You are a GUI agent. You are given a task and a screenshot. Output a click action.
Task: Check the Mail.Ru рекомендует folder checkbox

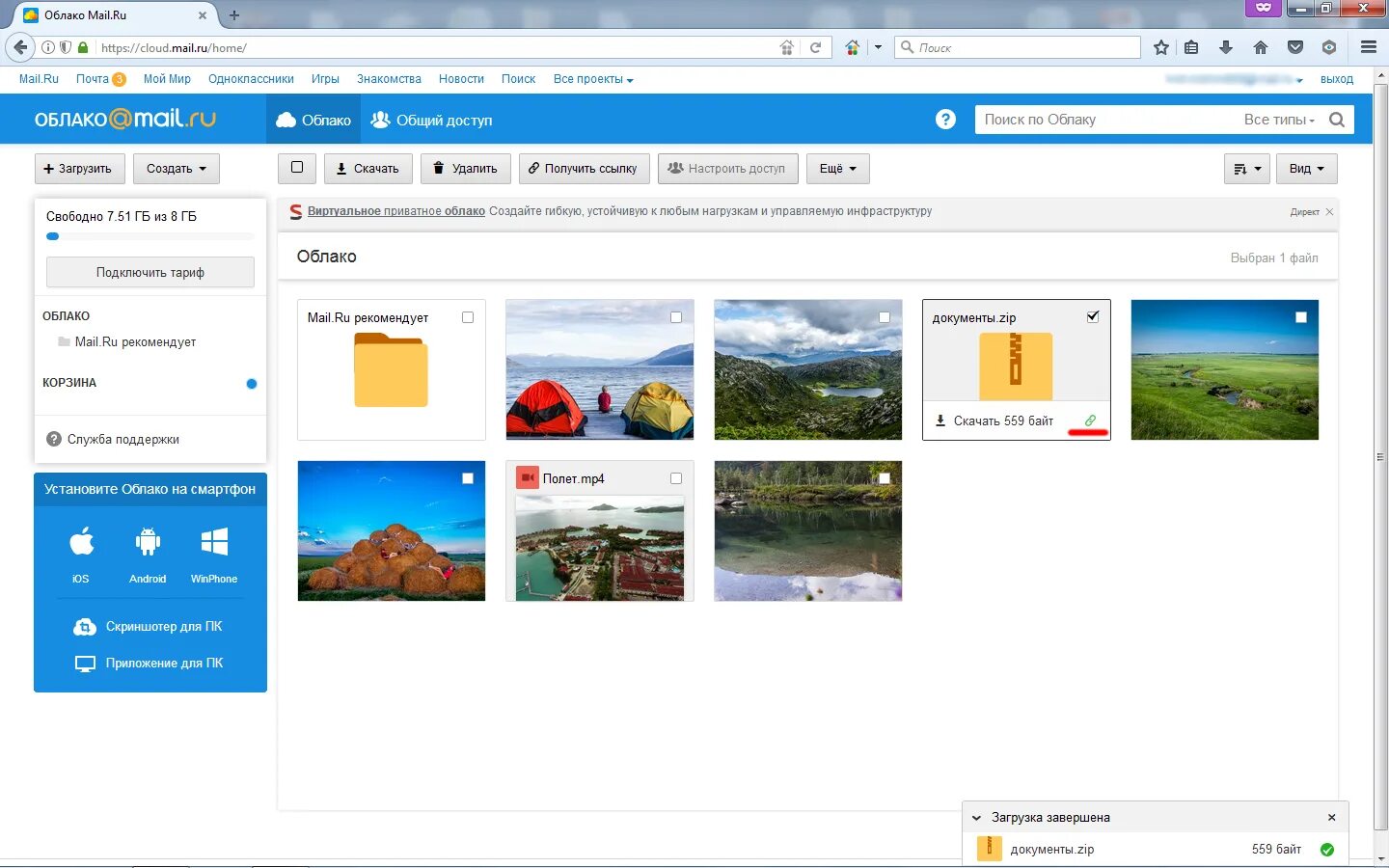[468, 317]
